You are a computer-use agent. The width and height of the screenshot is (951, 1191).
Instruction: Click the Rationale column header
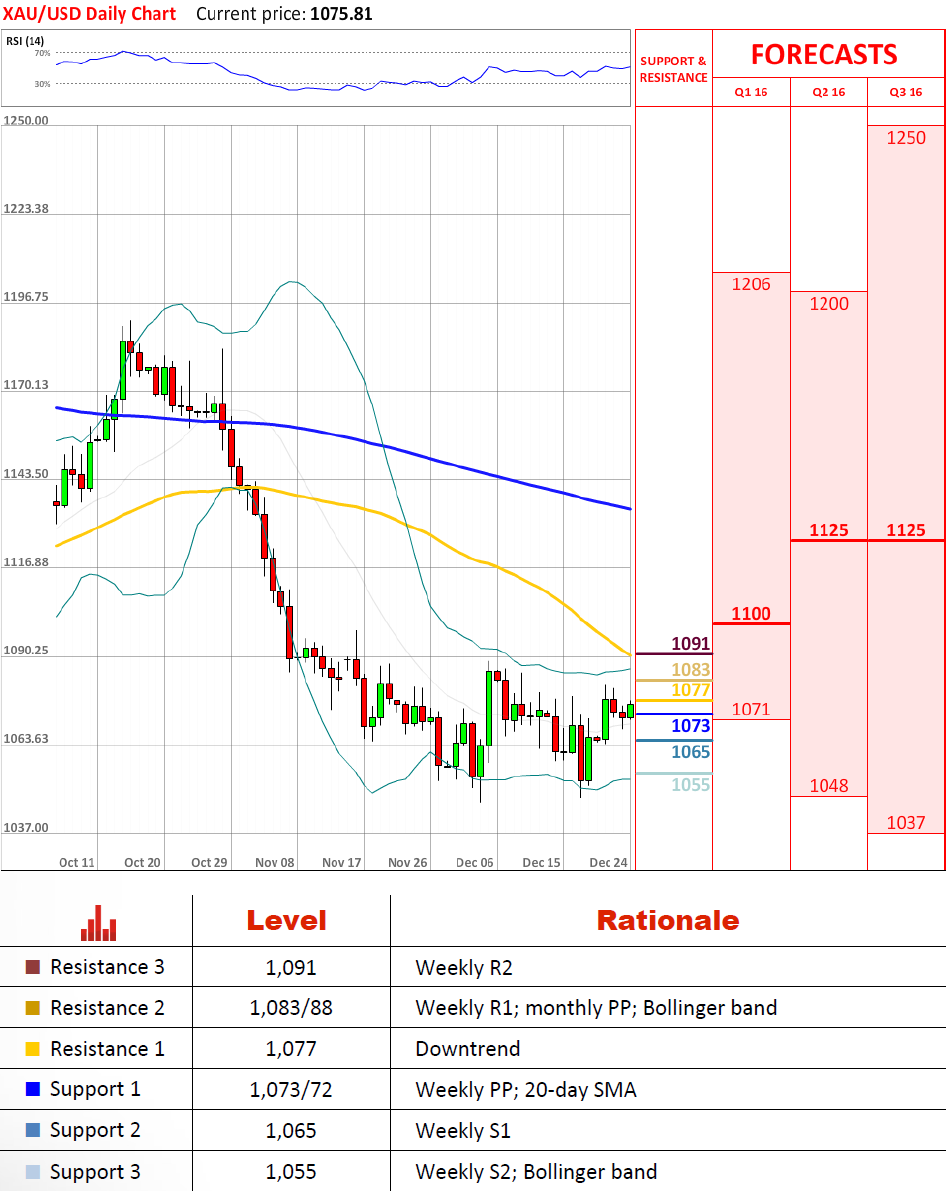tap(668, 921)
